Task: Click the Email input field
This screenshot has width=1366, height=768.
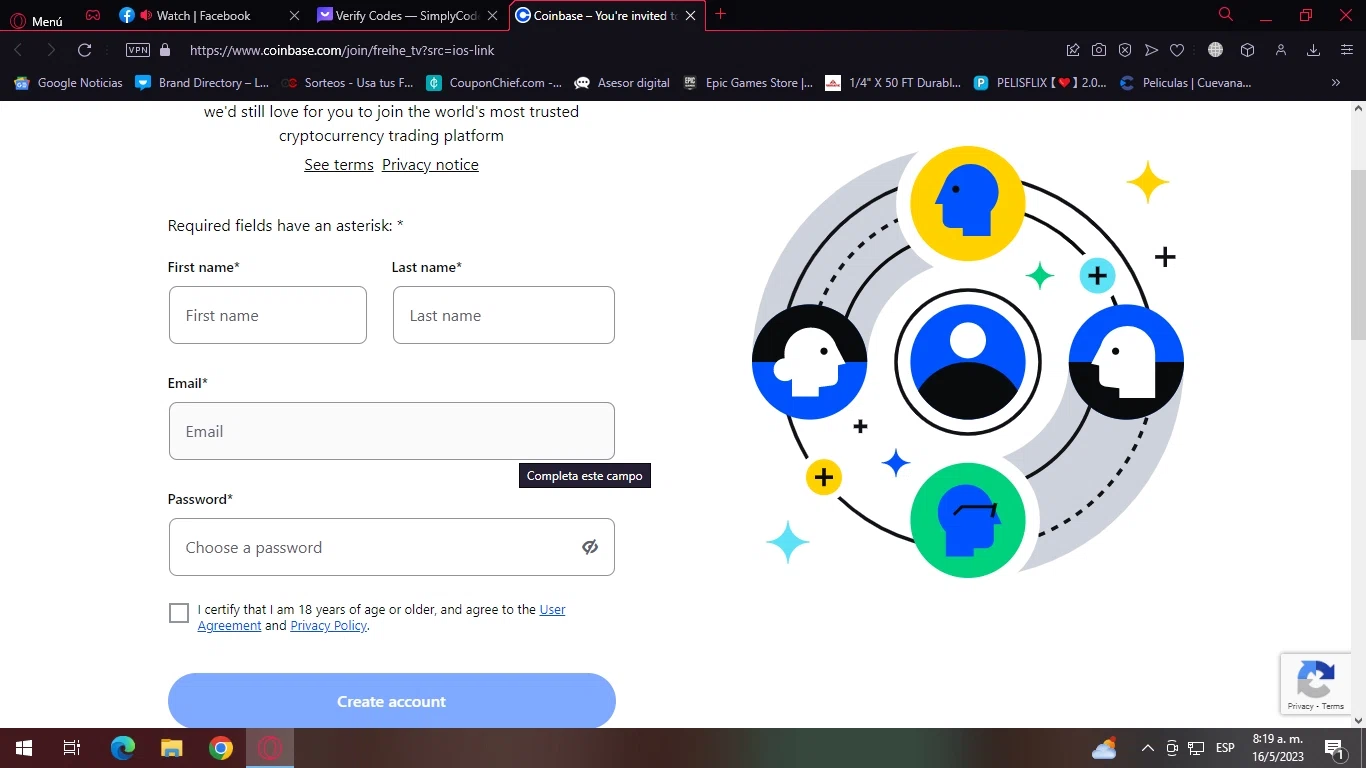Action: point(392,431)
